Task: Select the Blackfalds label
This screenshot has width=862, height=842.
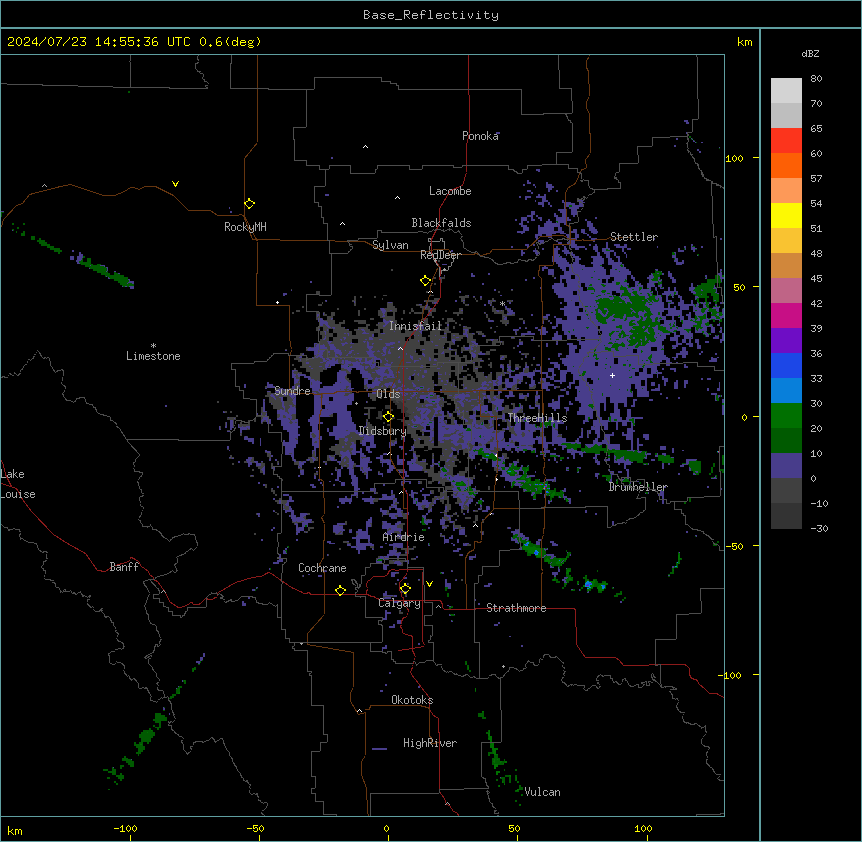Action: (441, 223)
